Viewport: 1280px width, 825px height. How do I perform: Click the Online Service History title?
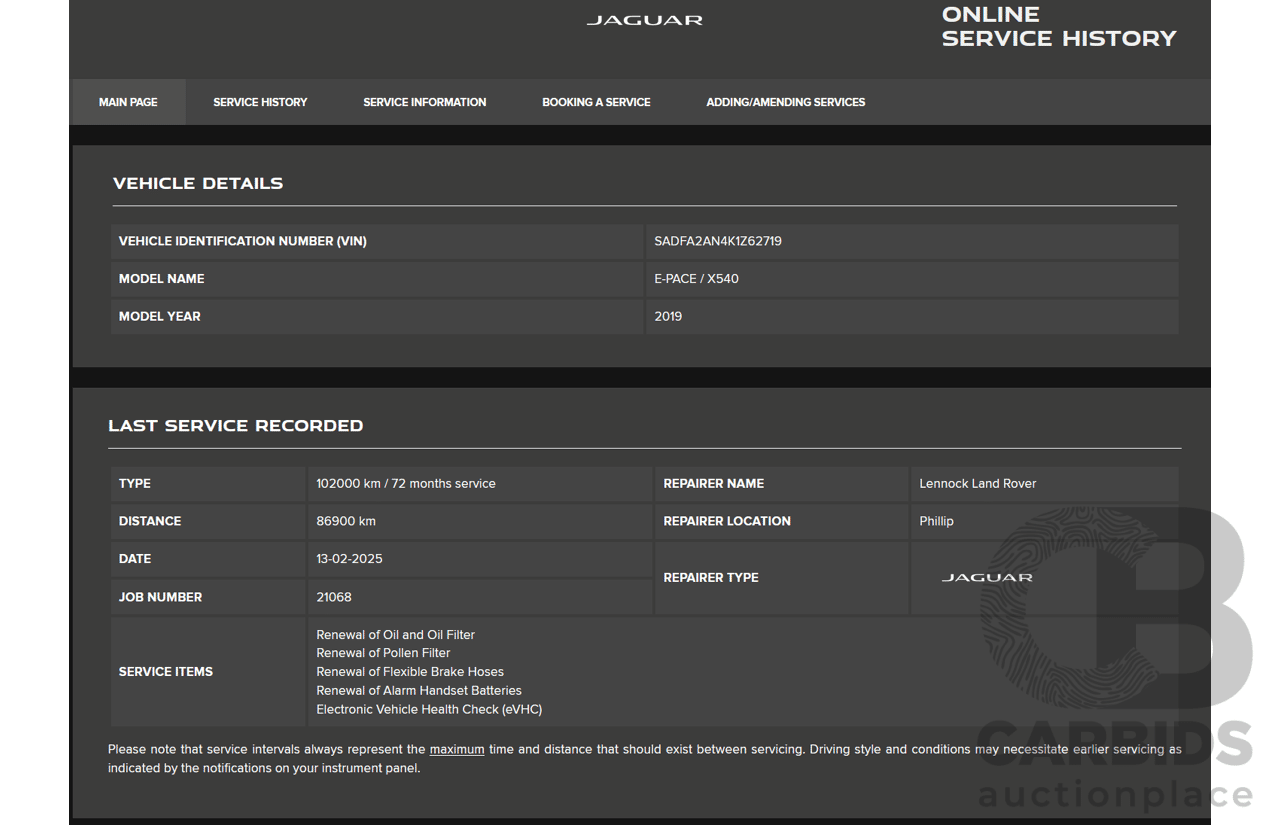[x=1058, y=27]
